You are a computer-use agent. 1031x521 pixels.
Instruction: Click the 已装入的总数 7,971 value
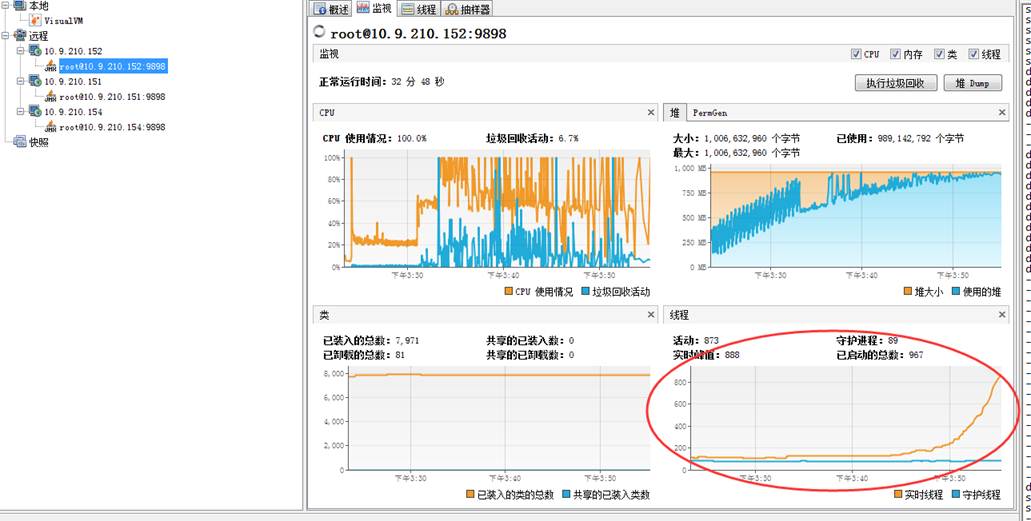[407, 341]
